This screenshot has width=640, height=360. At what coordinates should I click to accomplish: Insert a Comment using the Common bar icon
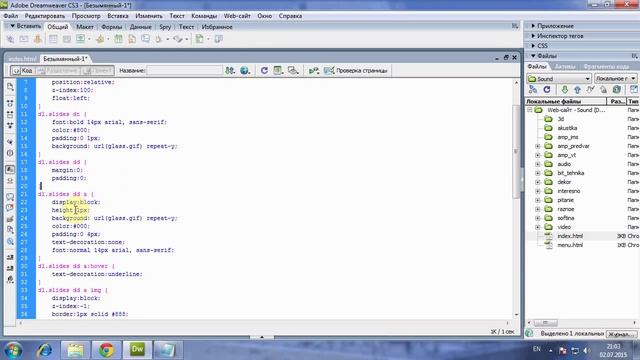(x=146, y=39)
